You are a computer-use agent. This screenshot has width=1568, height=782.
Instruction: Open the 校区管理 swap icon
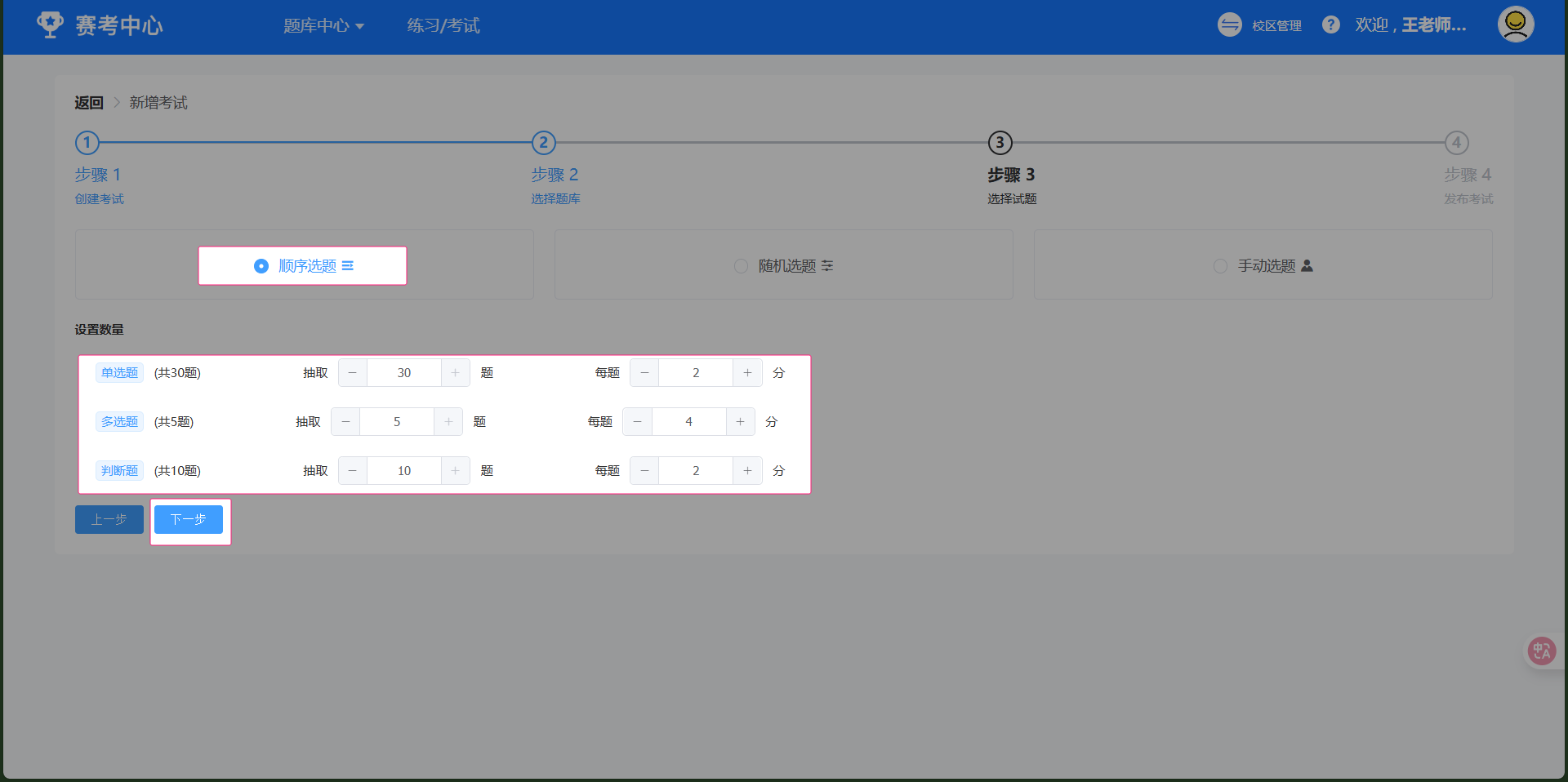tap(1229, 25)
